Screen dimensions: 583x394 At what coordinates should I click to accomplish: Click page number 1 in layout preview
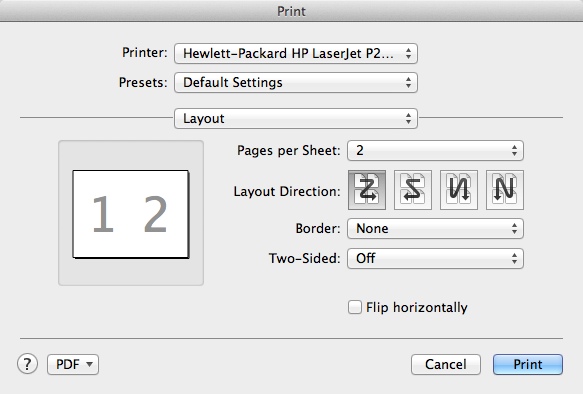point(103,214)
